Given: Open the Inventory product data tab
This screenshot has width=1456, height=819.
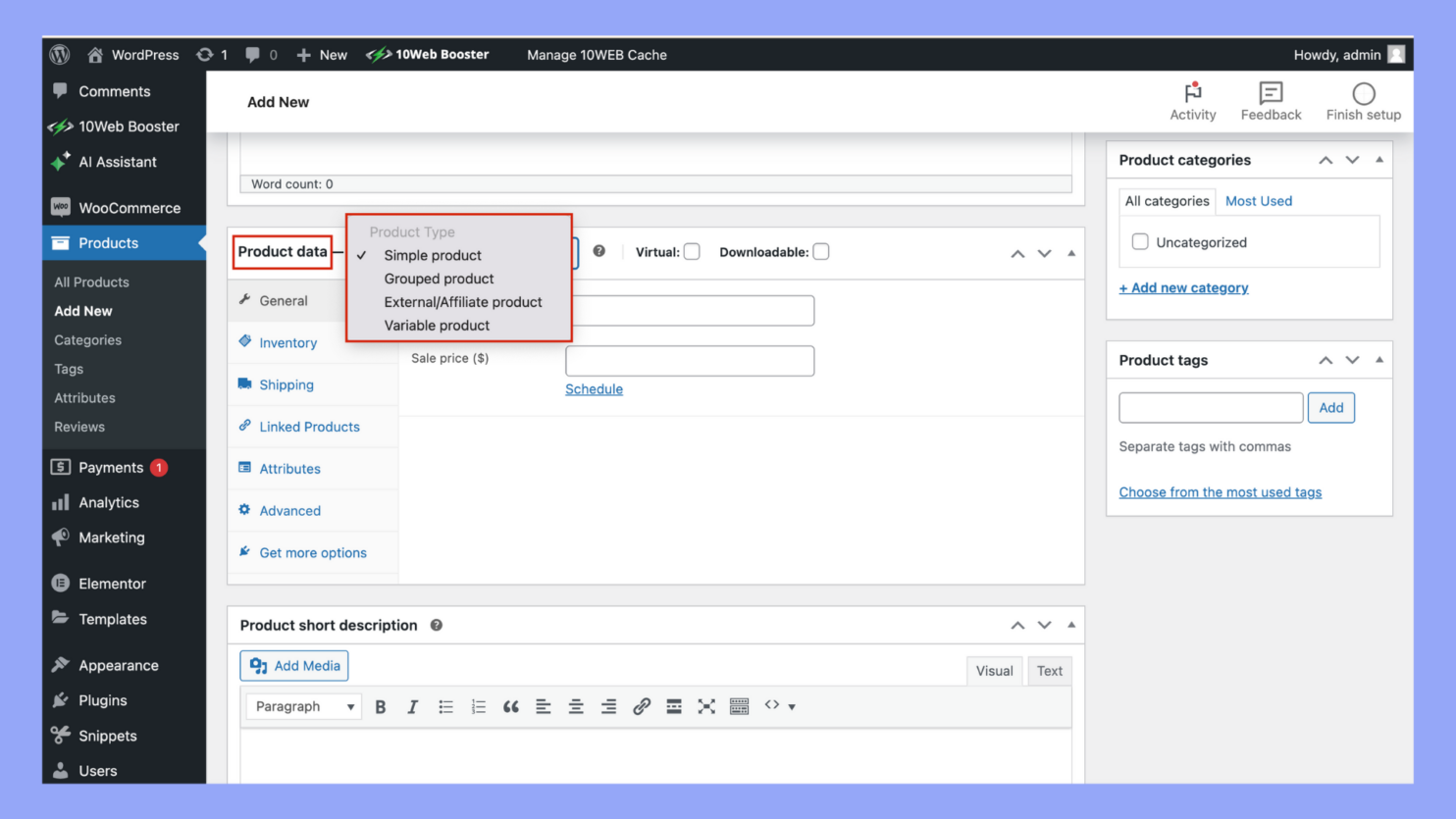Looking at the screenshot, I should [x=287, y=343].
